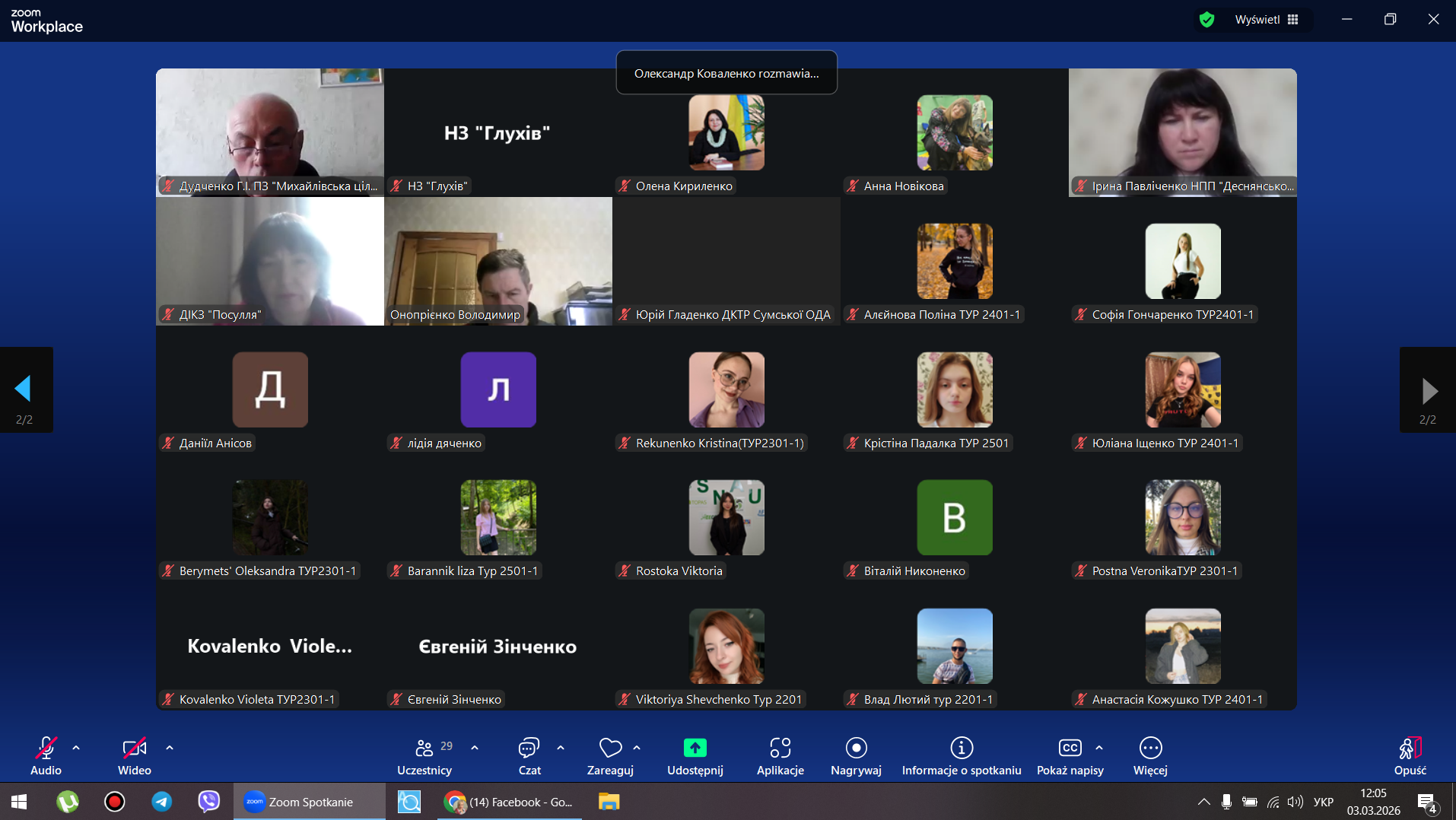
Task: Open the Więcej more options icon
Action: [x=1150, y=748]
